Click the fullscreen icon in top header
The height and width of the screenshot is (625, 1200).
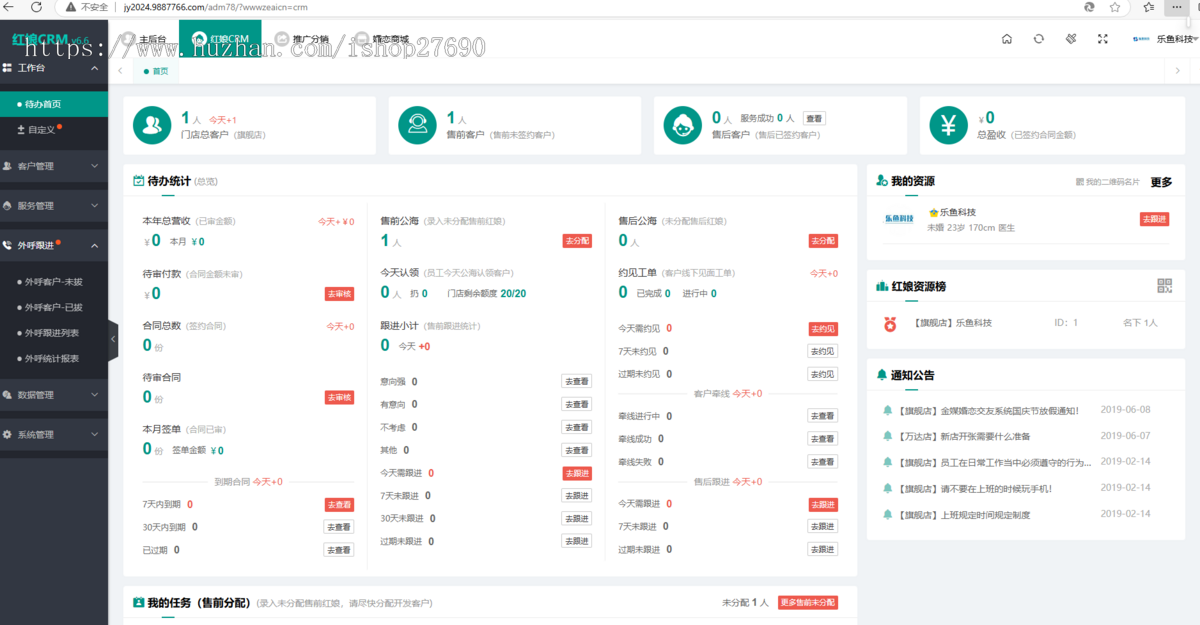1103,39
